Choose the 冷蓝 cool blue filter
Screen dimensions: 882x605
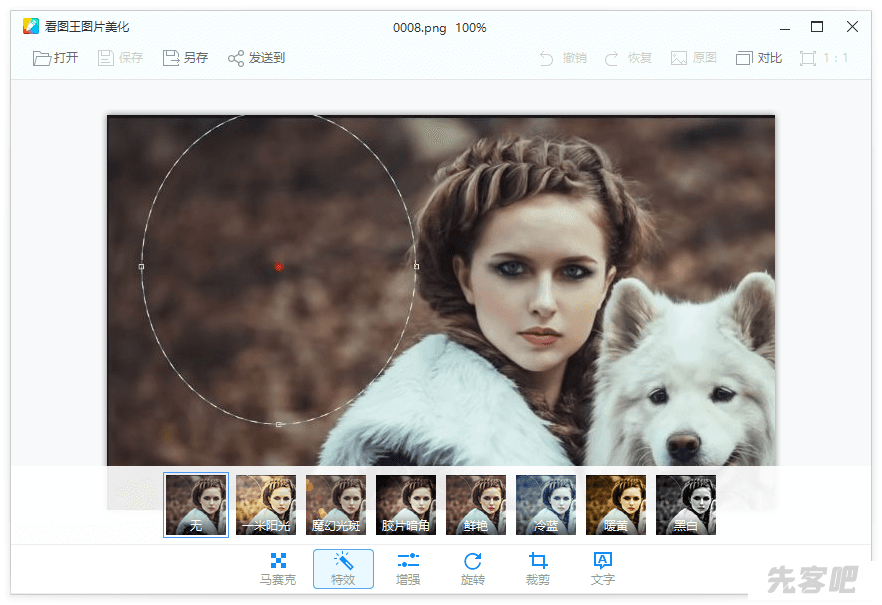tap(546, 505)
